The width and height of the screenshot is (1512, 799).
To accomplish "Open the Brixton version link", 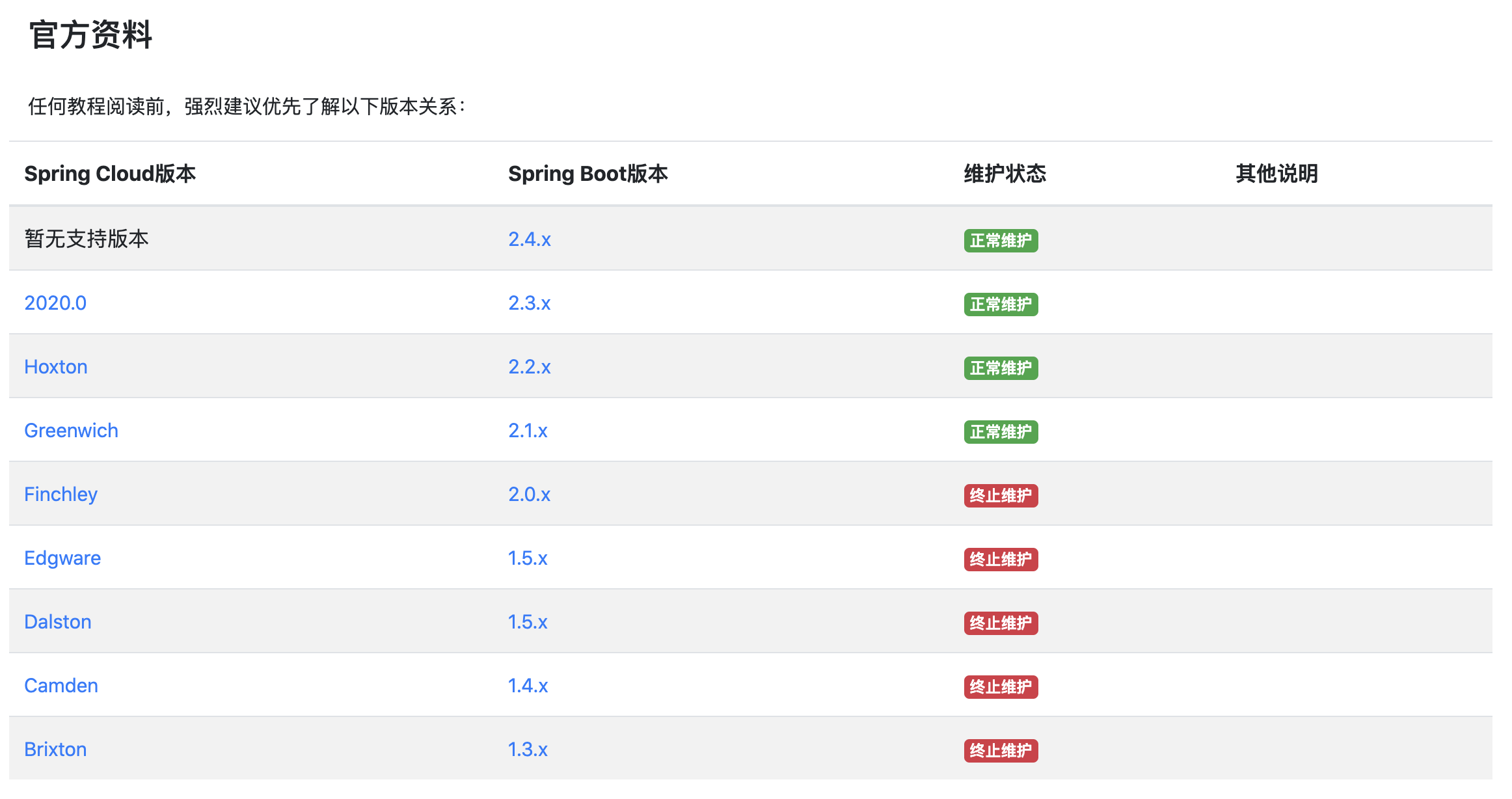I will (55, 750).
